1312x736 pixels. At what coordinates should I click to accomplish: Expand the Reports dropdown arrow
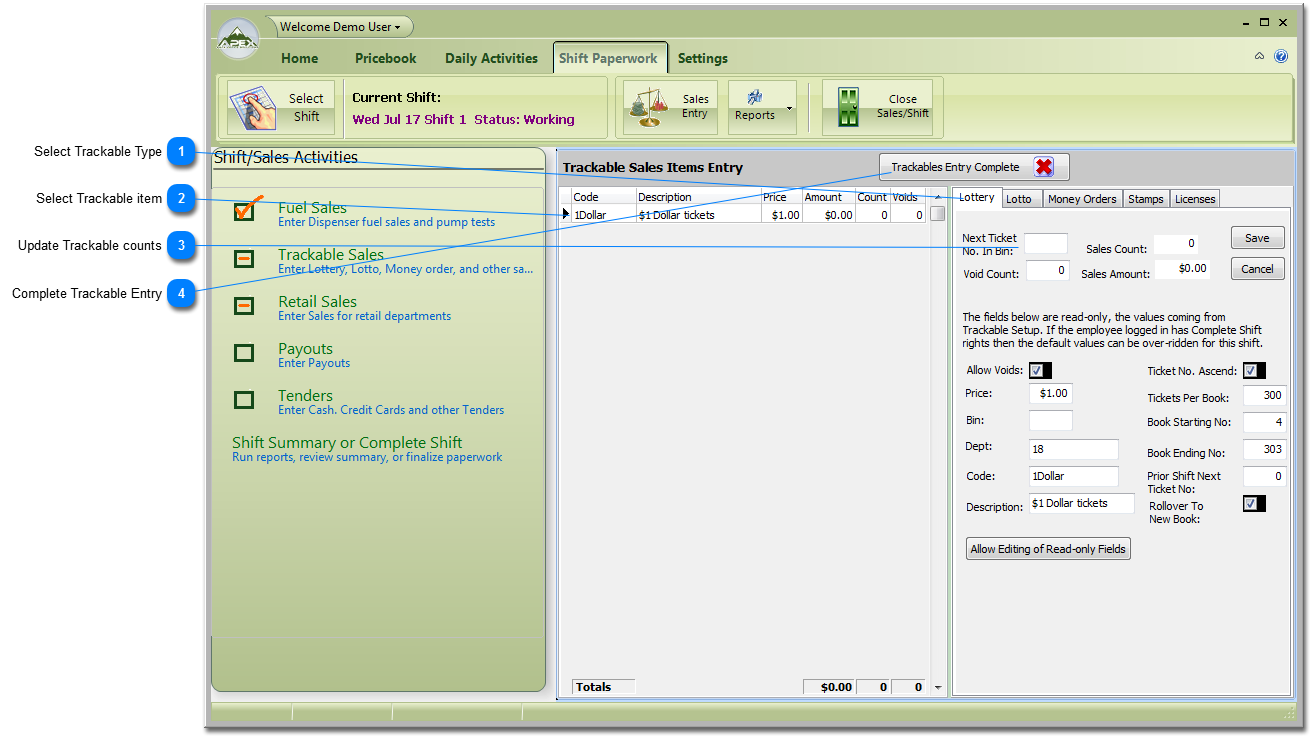click(x=790, y=107)
